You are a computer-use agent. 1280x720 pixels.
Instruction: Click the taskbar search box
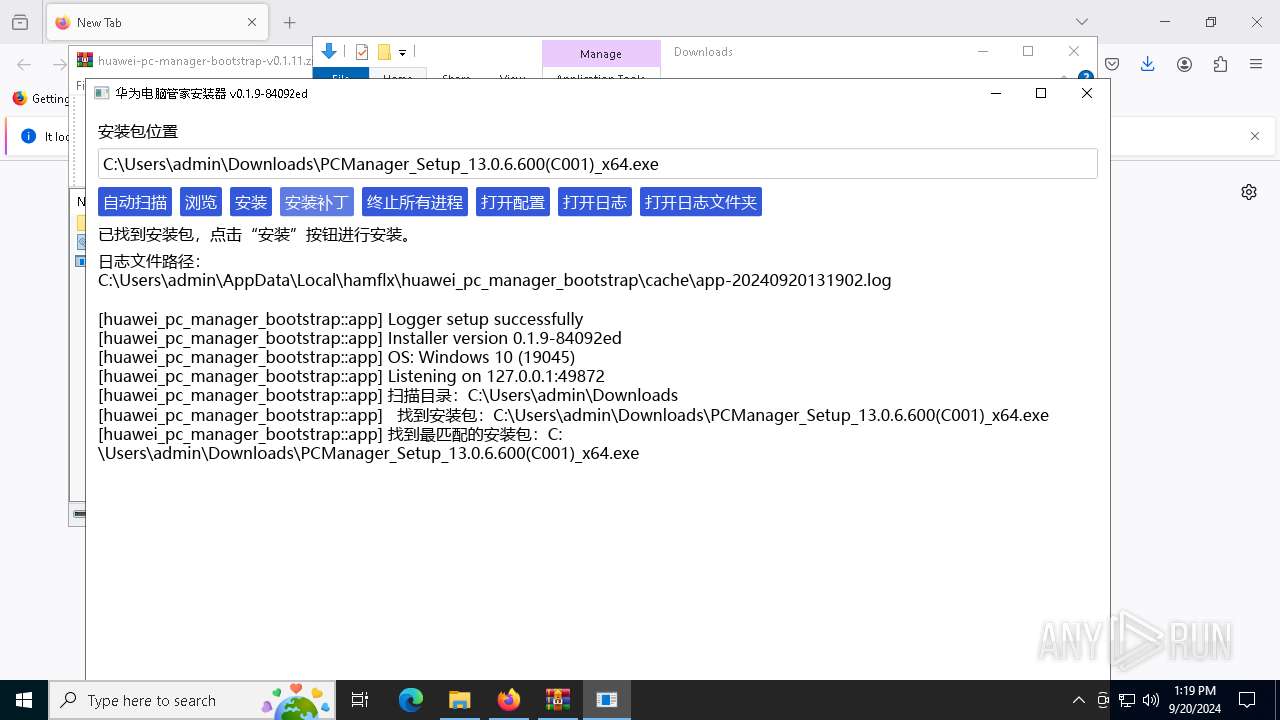tap(194, 700)
